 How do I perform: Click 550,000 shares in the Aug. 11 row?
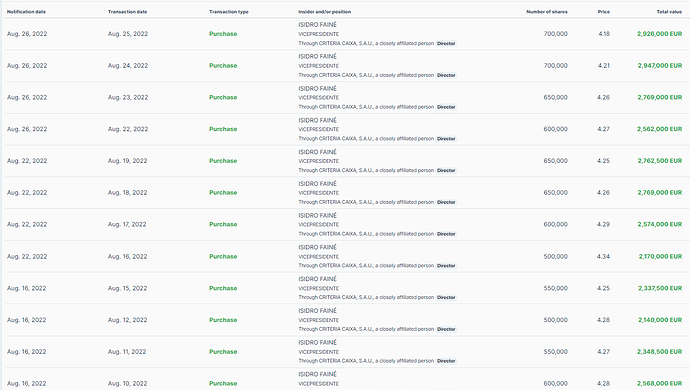tap(555, 352)
